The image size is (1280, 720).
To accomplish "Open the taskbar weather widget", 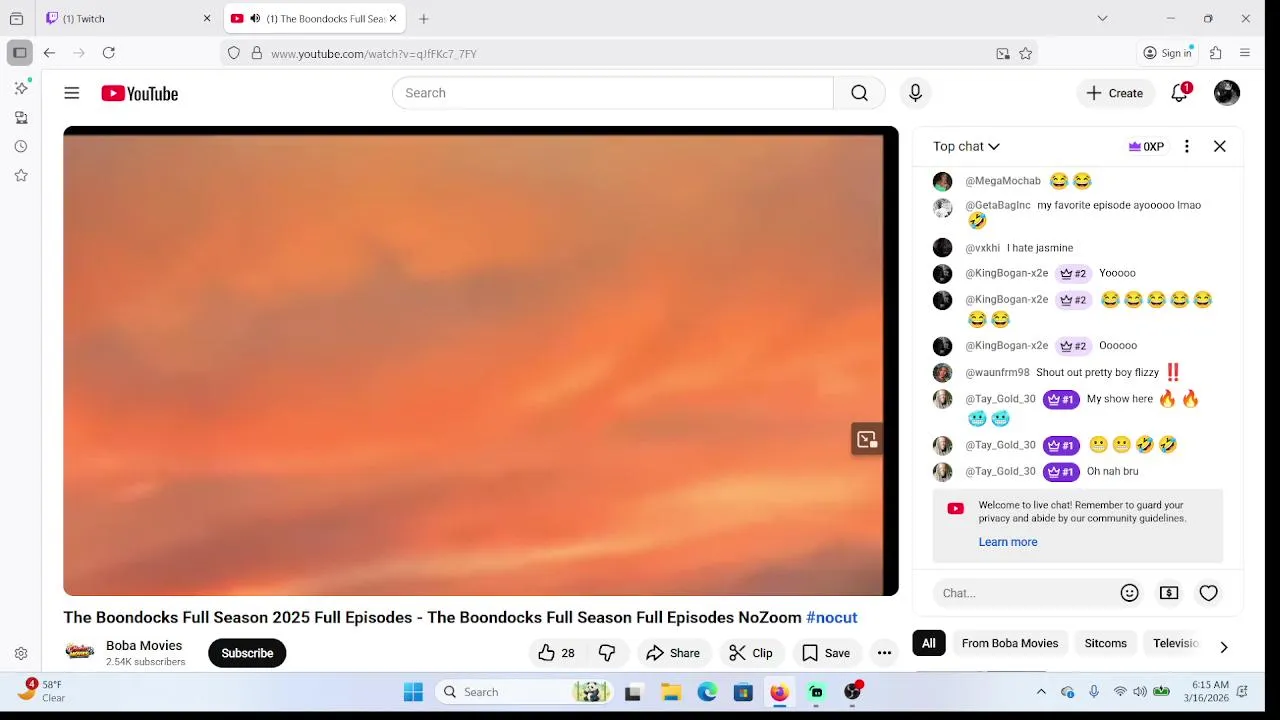I will [x=42, y=691].
